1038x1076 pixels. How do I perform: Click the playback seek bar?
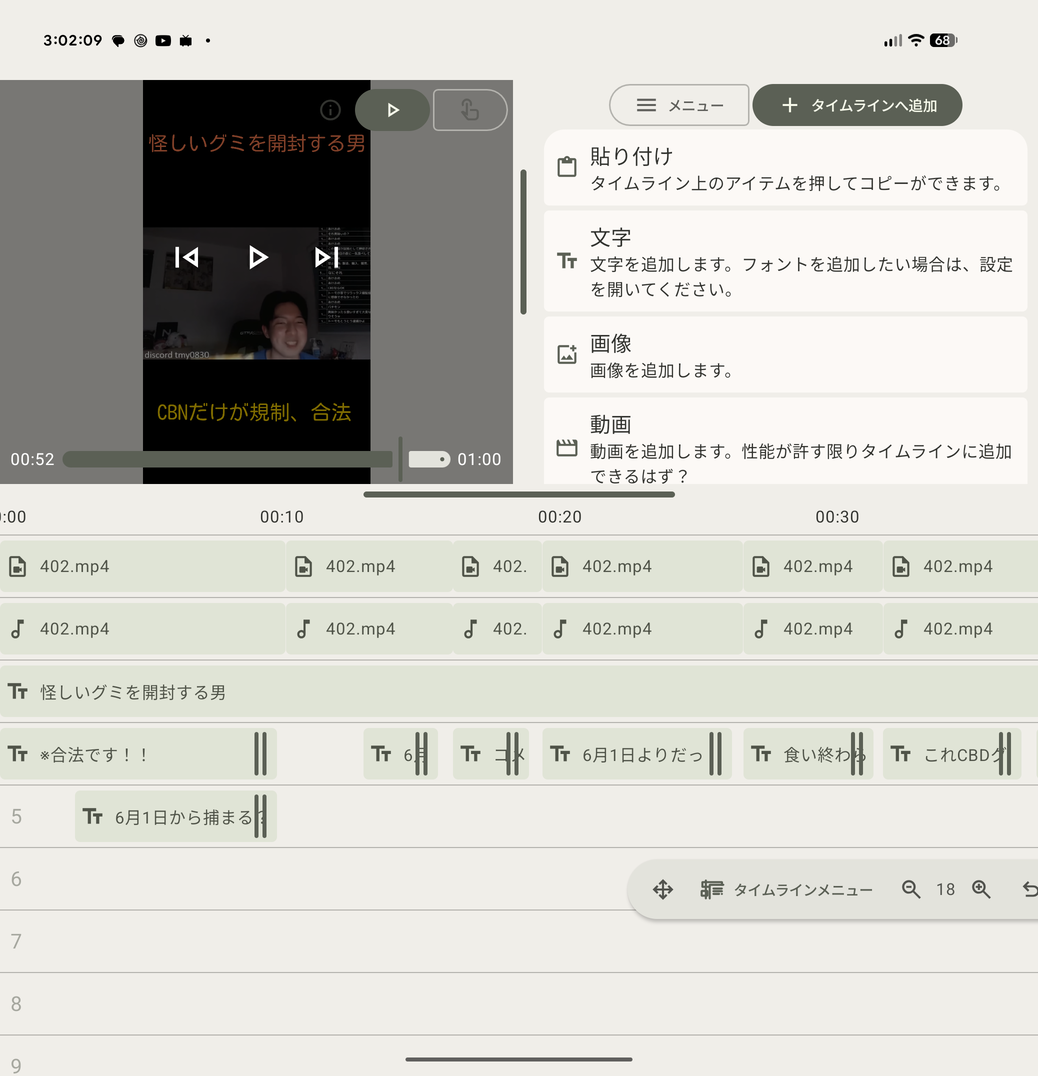pyautogui.click(x=228, y=459)
